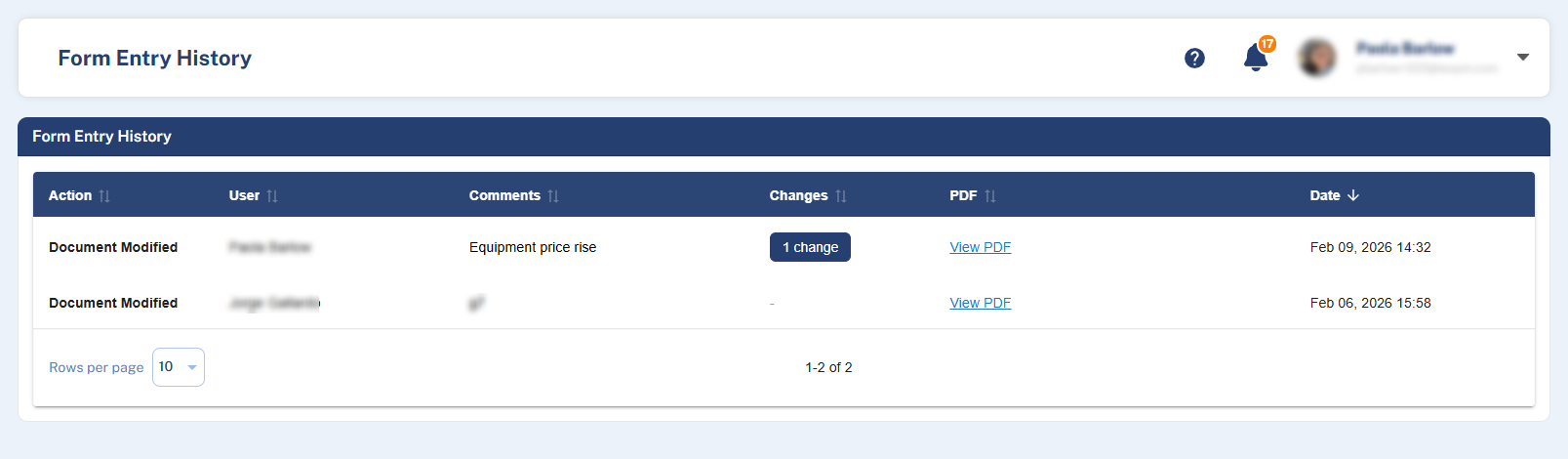This screenshot has height=459, width=1568.
Task: Open the Rows per page dropdown
Action: click(x=179, y=367)
